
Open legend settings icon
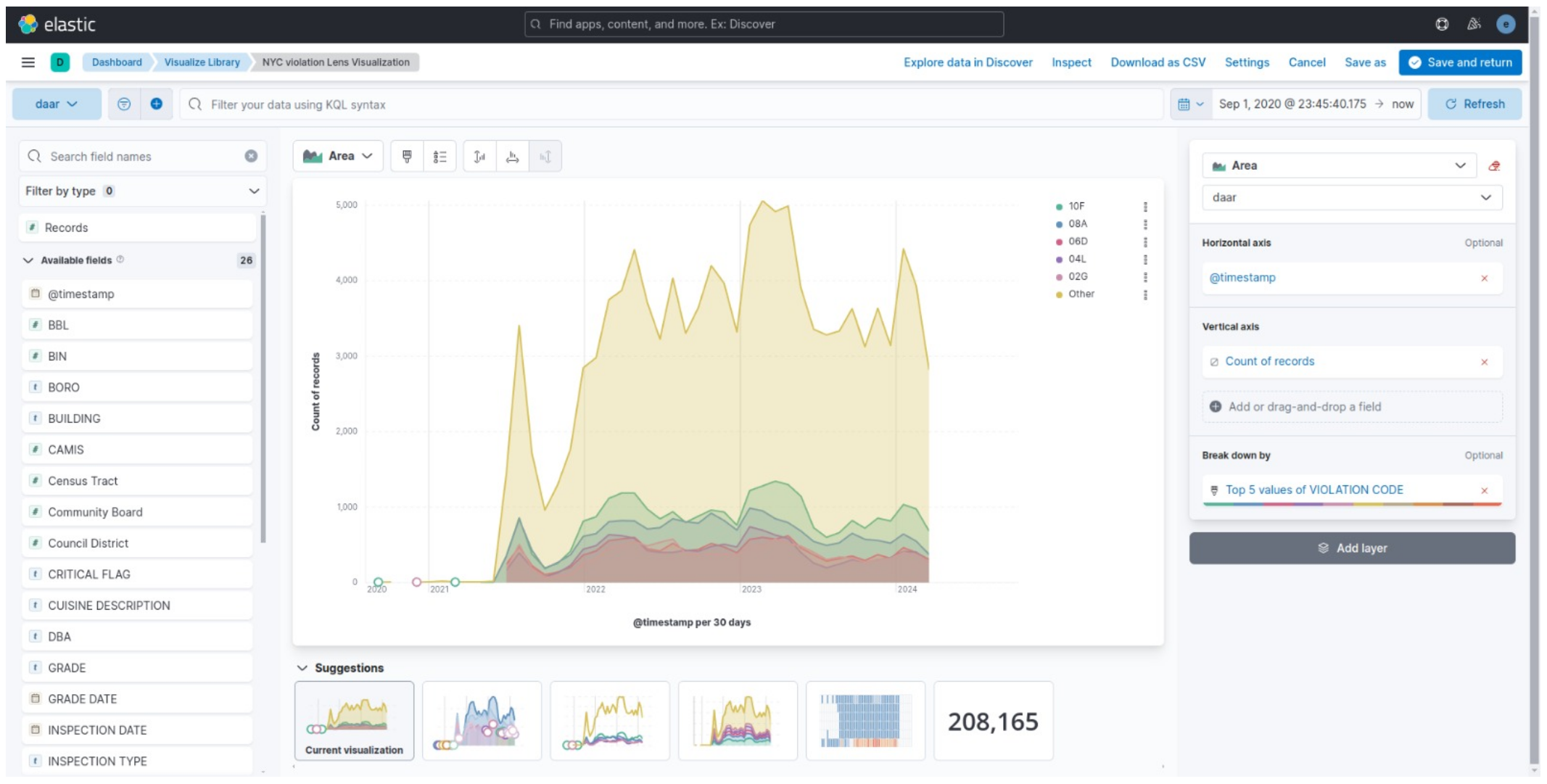(x=440, y=156)
